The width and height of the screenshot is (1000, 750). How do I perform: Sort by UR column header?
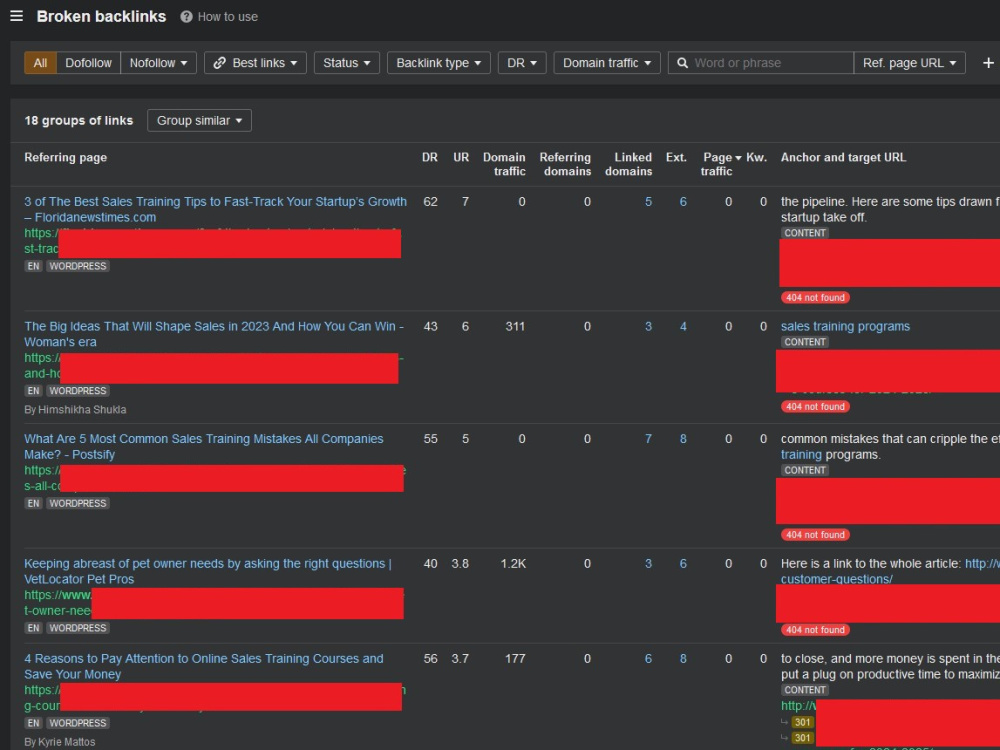click(461, 157)
